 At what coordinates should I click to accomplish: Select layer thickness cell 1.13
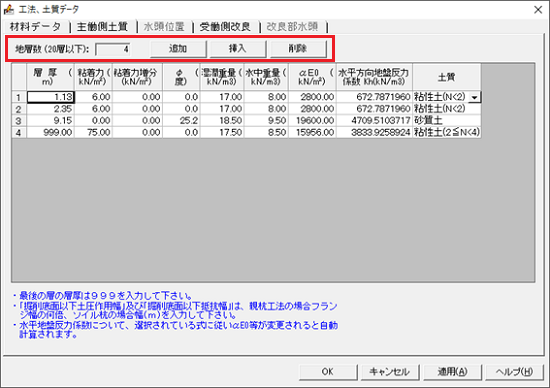pos(51,97)
